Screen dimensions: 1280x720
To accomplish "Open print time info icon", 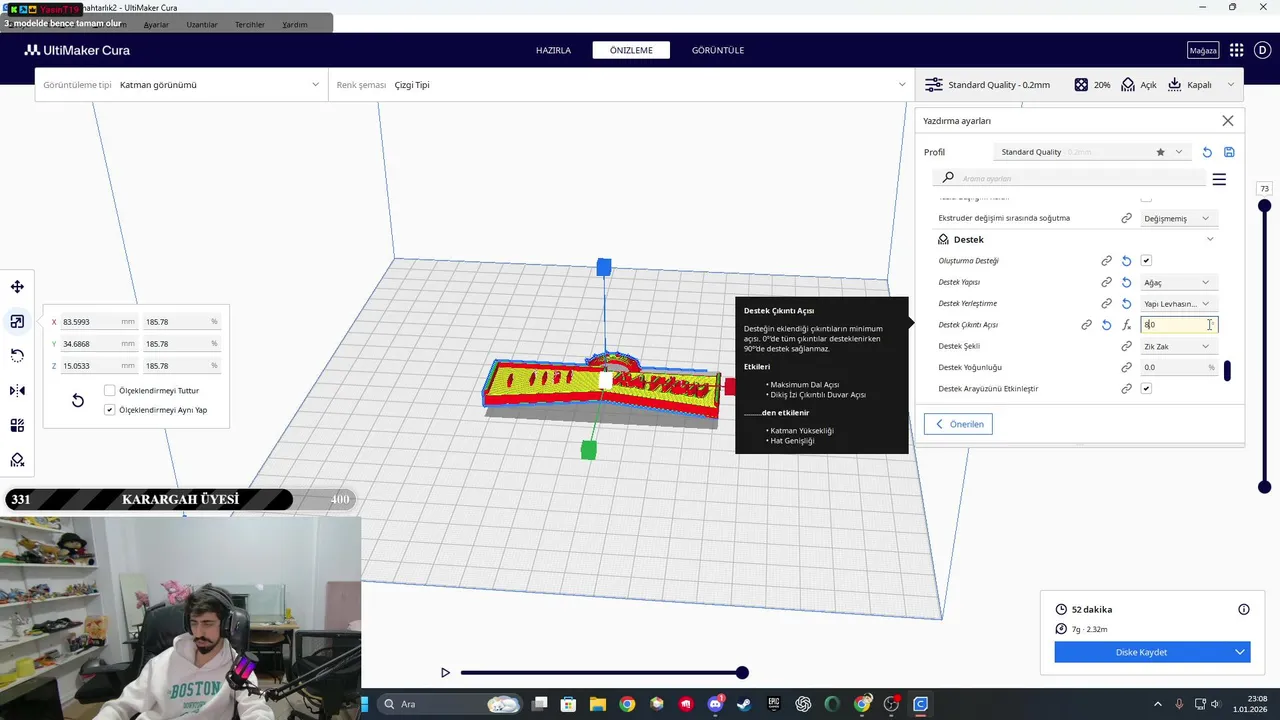I will click(1244, 609).
